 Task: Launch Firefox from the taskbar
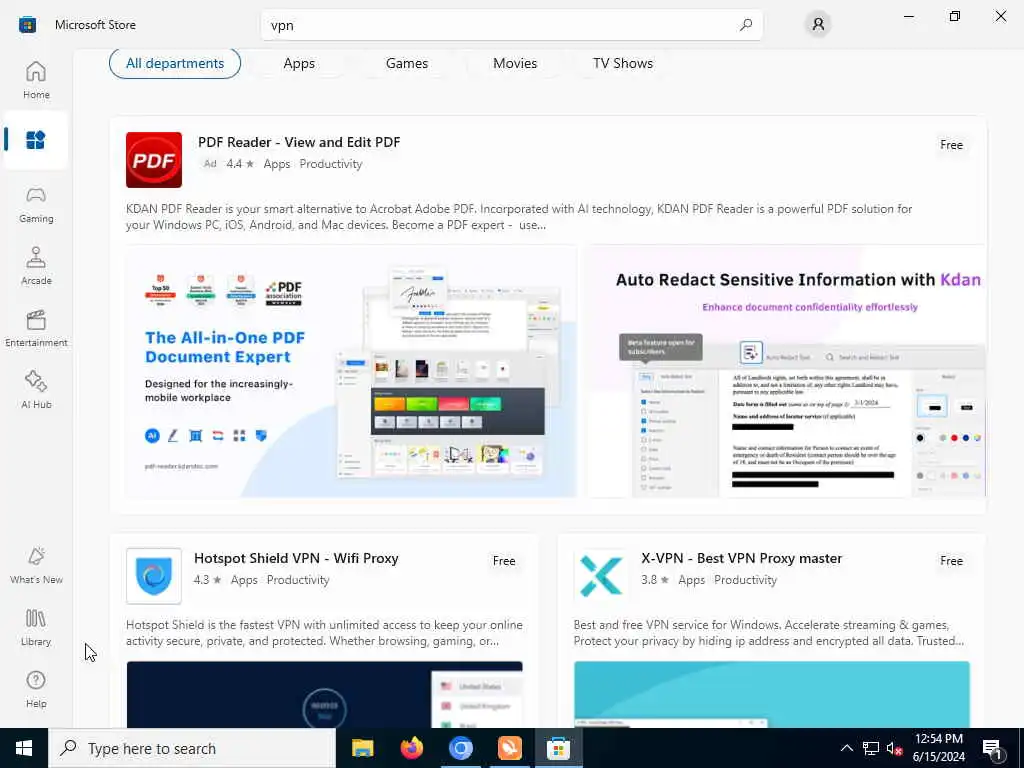[411, 748]
